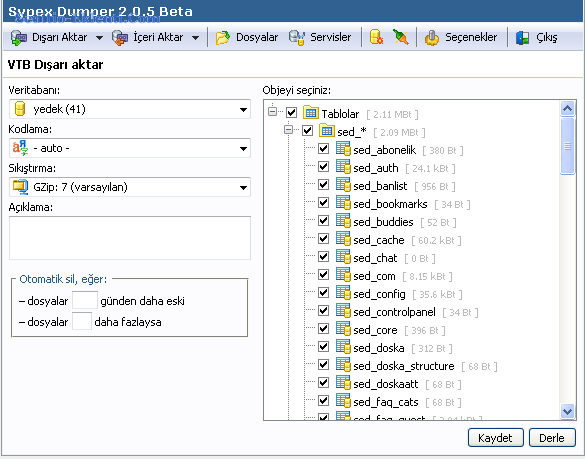Image resolution: width=585 pixels, height=459 pixels.
Task: Click the Seçenekler options icon
Action: (432, 38)
